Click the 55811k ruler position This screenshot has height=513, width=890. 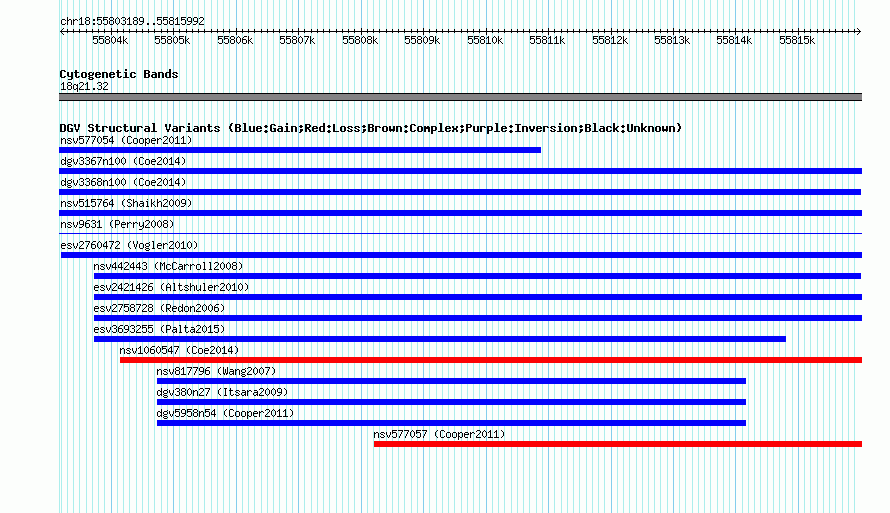click(x=547, y=40)
